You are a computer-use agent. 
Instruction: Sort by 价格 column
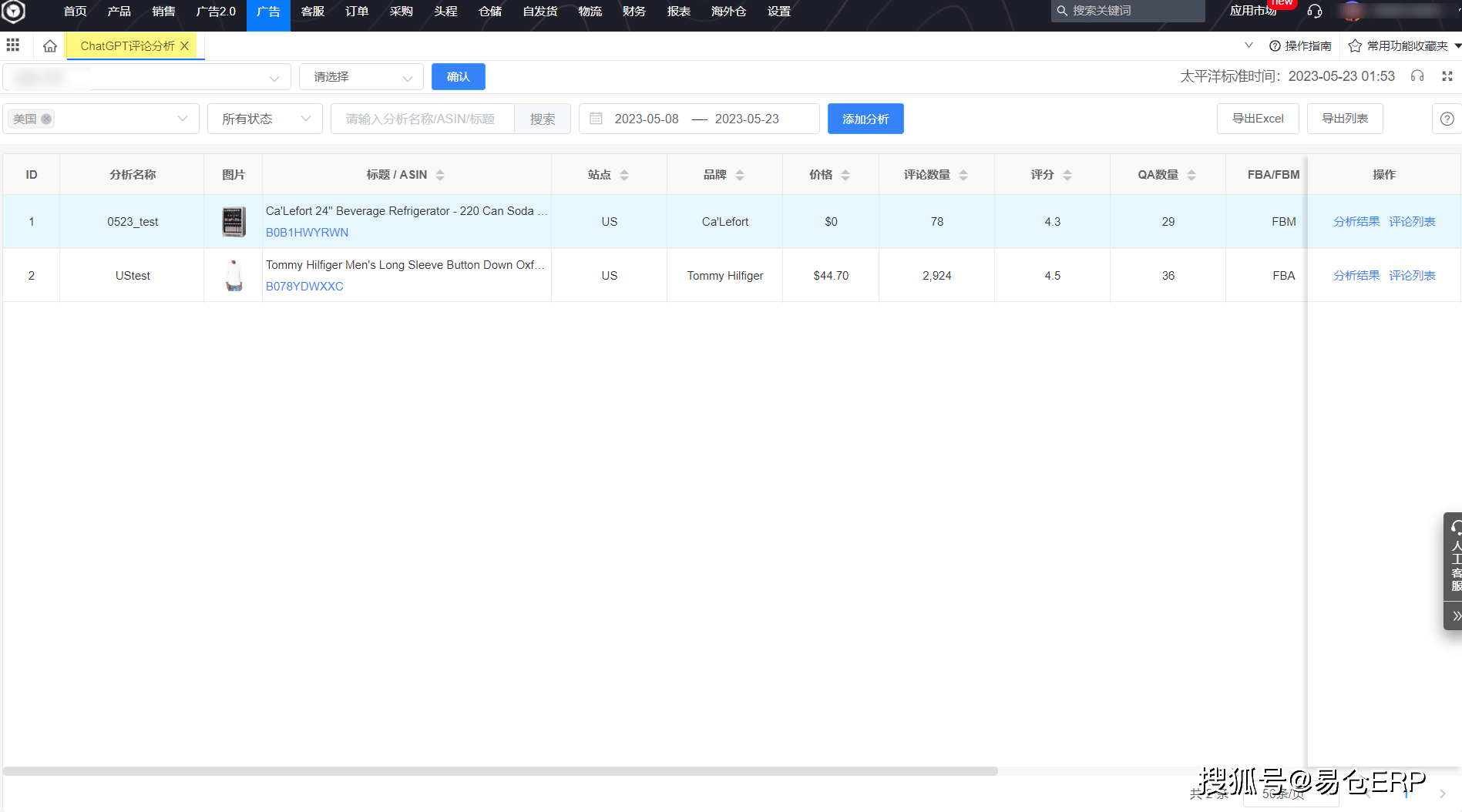(845, 175)
